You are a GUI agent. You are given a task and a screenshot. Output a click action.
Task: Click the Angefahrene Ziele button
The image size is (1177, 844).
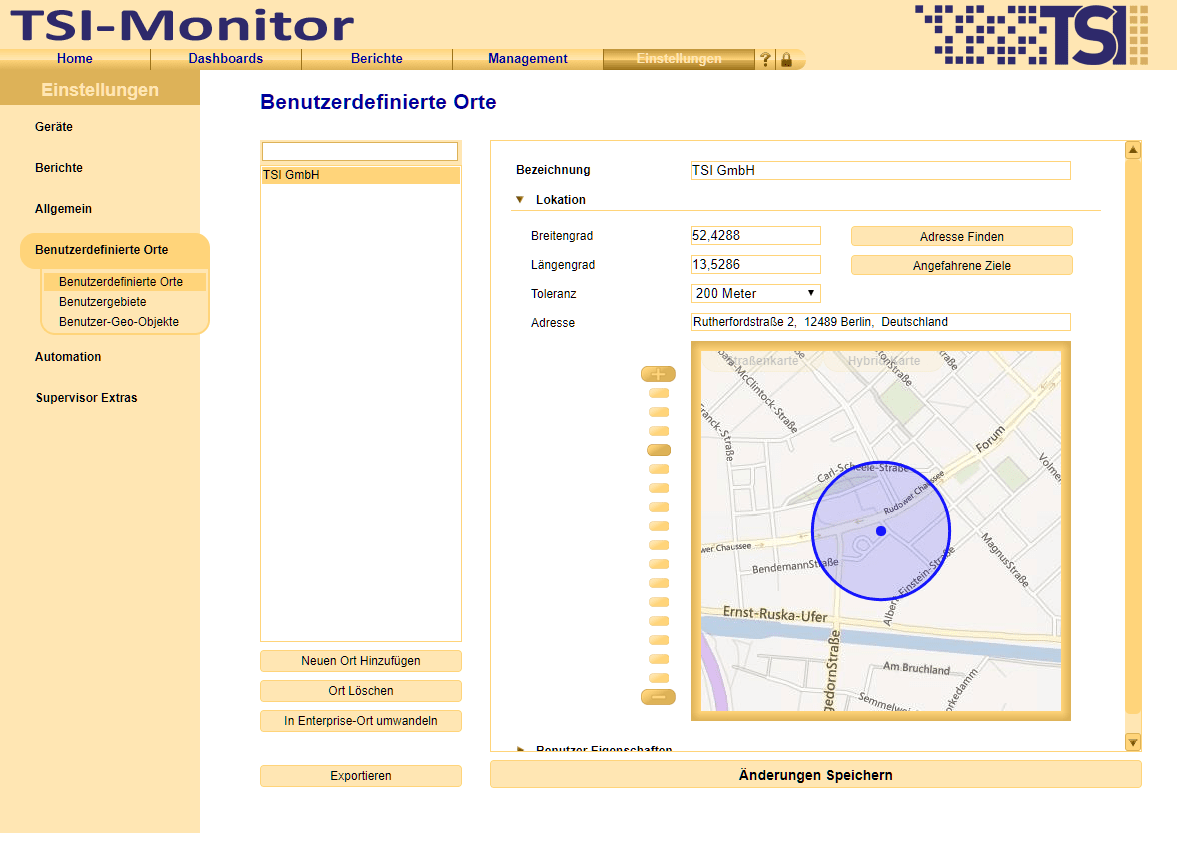(962, 266)
